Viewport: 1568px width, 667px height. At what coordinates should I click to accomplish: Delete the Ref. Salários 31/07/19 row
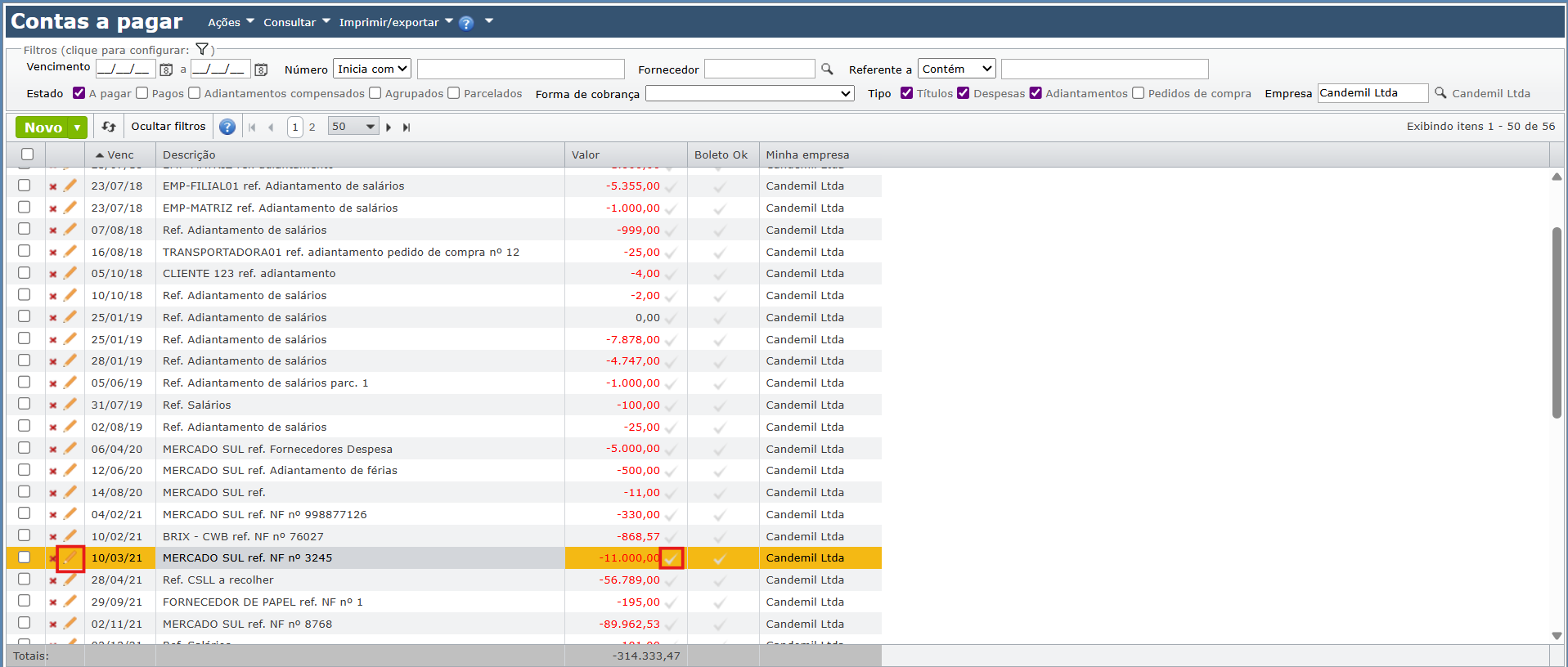click(53, 405)
